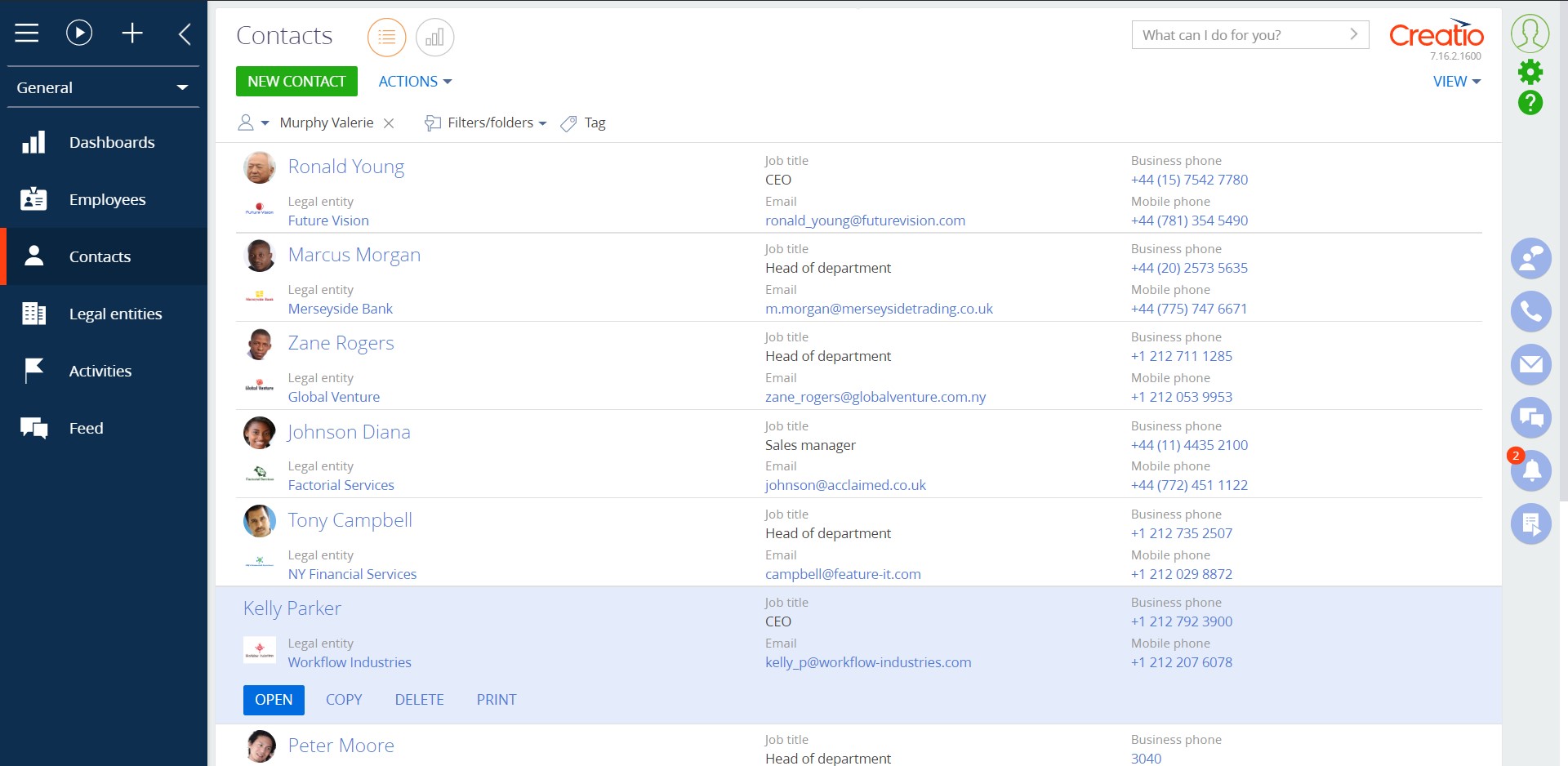The width and height of the screenshot is (1568, 766).
Task: Open the hamburger navigation menu
Action: coord(27,33)
